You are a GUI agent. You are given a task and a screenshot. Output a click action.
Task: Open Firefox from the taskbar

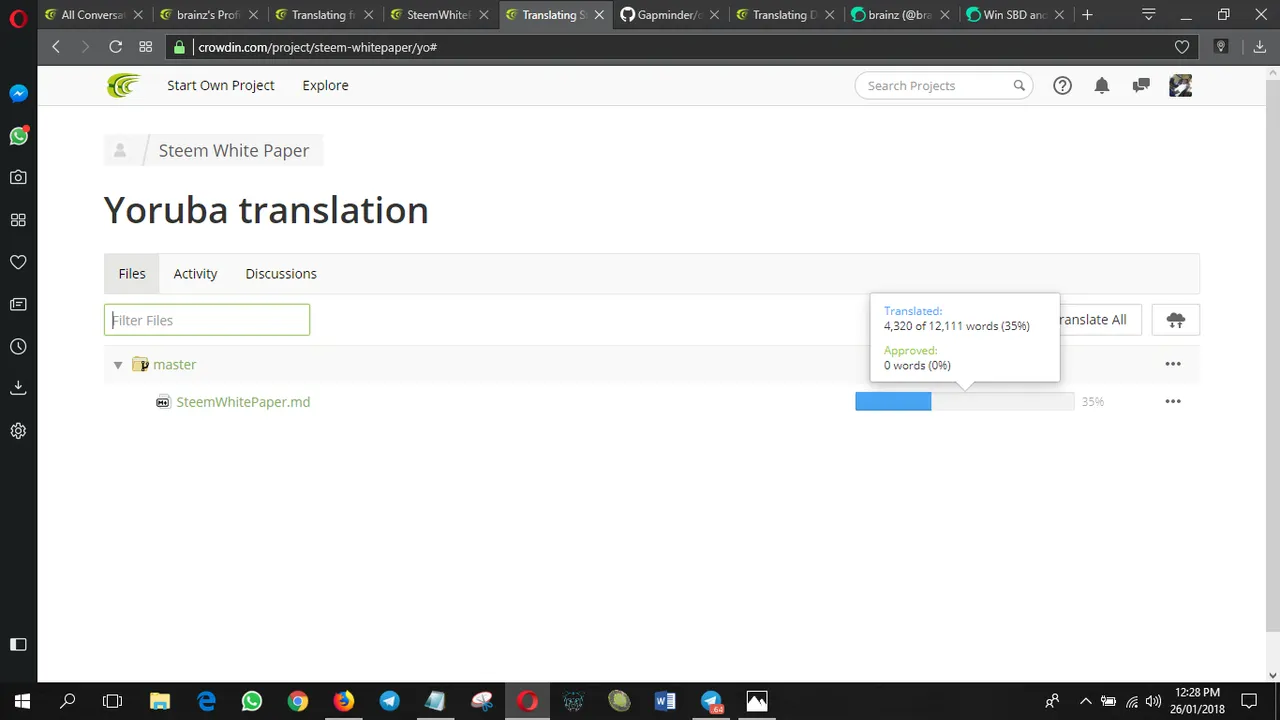pos(343,701)
